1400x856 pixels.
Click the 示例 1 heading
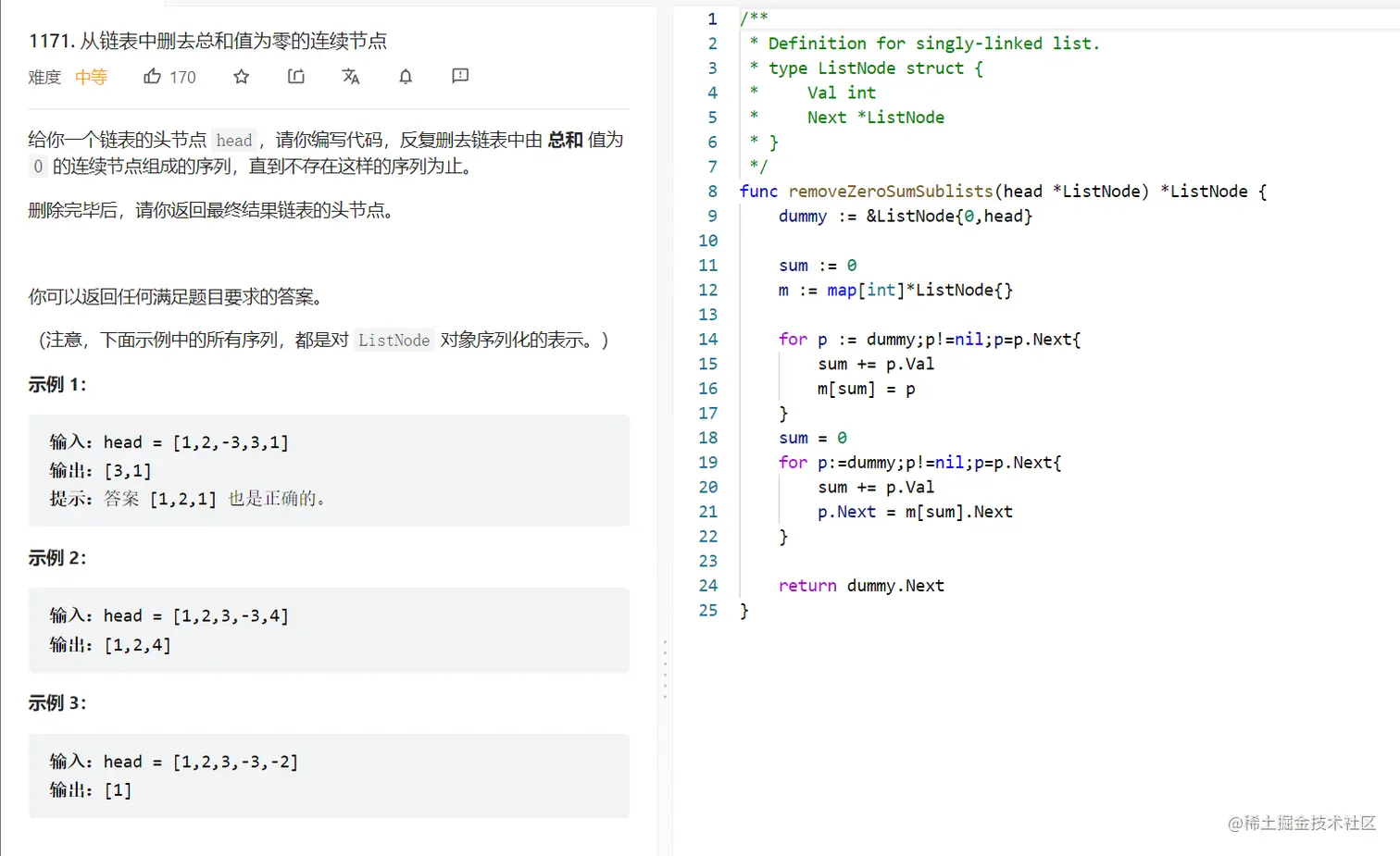[x=57, y=384]
